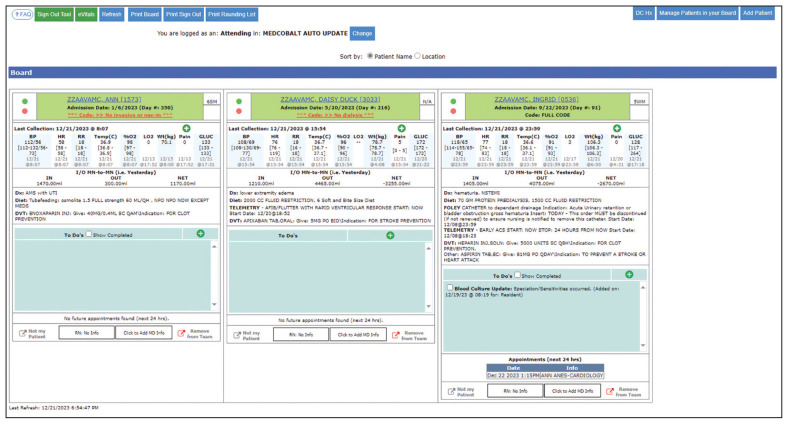This screenshot has height=424, width=788.
Task: Click Remove from Team icon on Ann's card
Action: pyautogui.click(x=181, y=334)
